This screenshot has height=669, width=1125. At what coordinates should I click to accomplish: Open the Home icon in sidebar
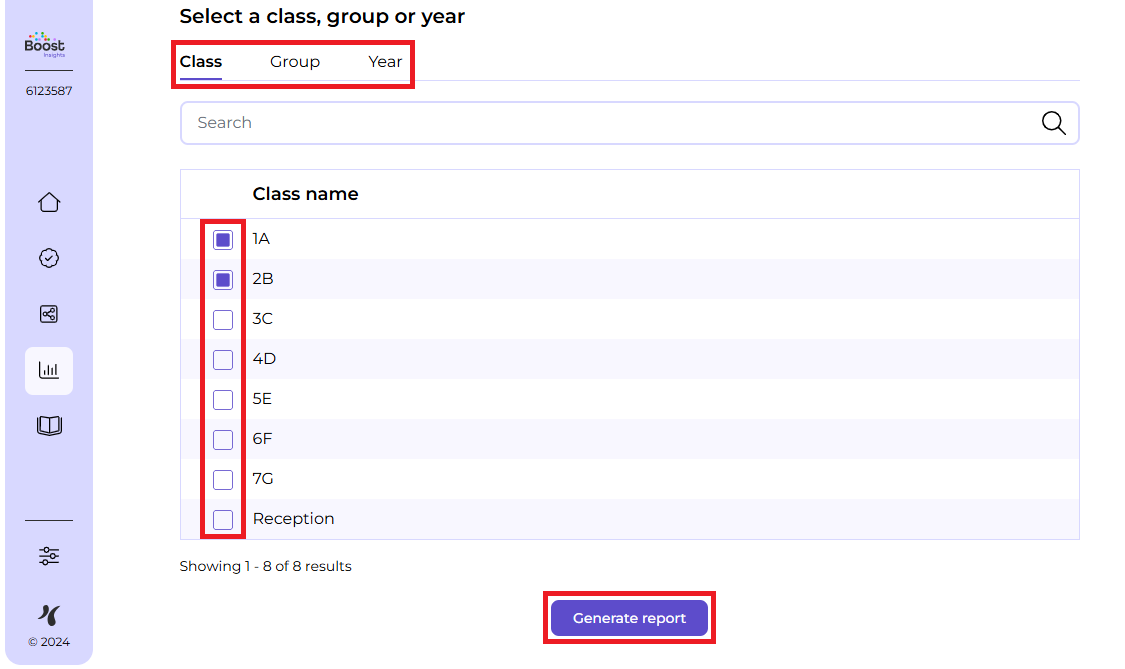(x=49, y=203)
